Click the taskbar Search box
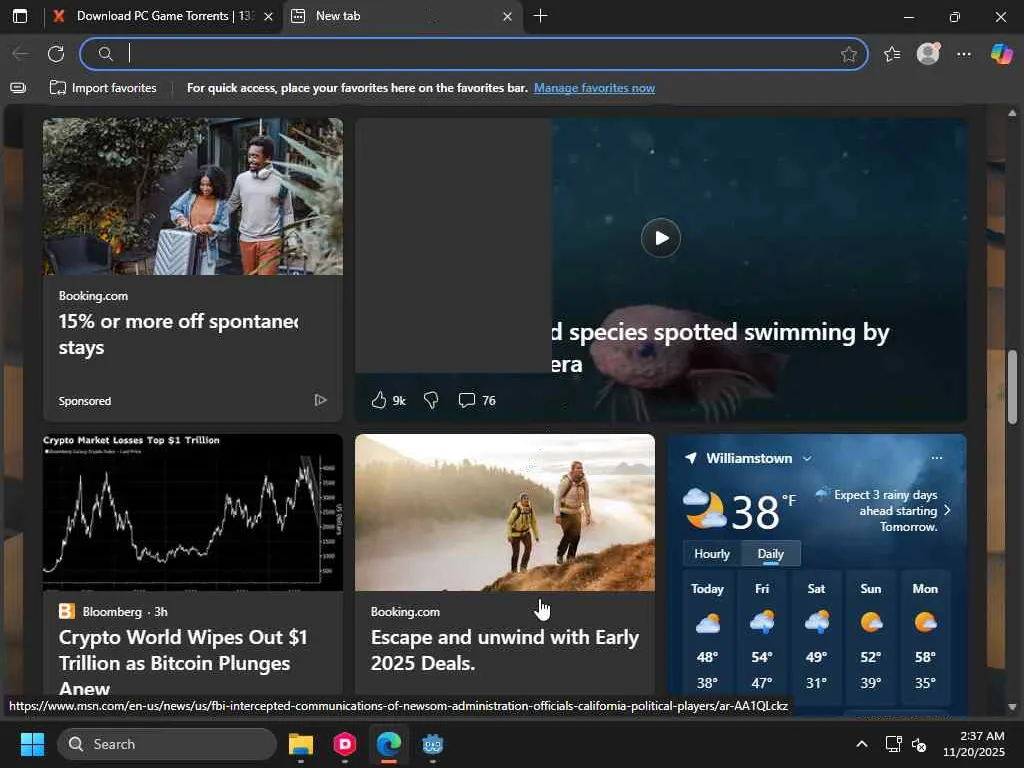This screenshot has width=1024, height=768. [167, 744]
